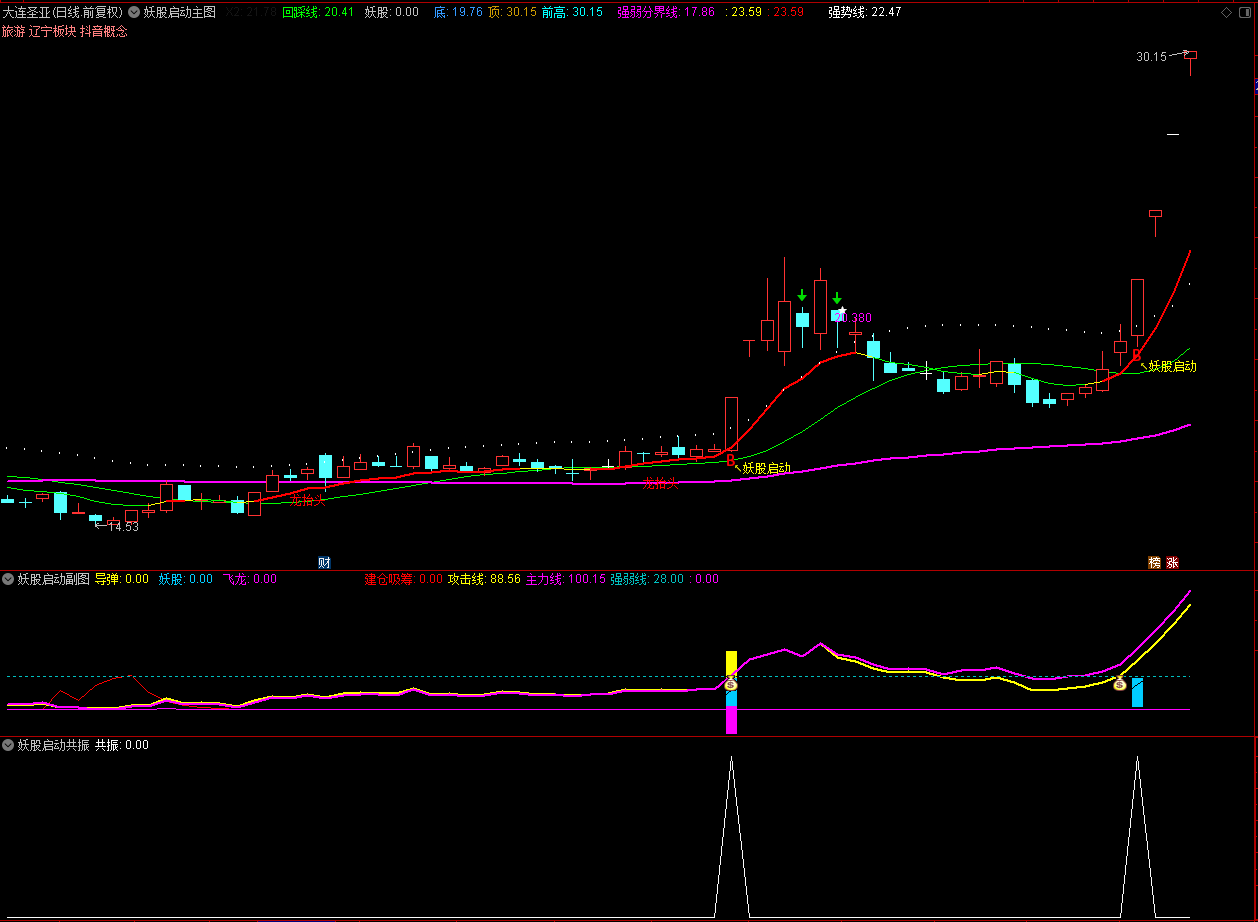Click the 辽宁板块 sector tag
This screenshot has width=1258, height=922.
pyautogui.click(x=53, y=31)
